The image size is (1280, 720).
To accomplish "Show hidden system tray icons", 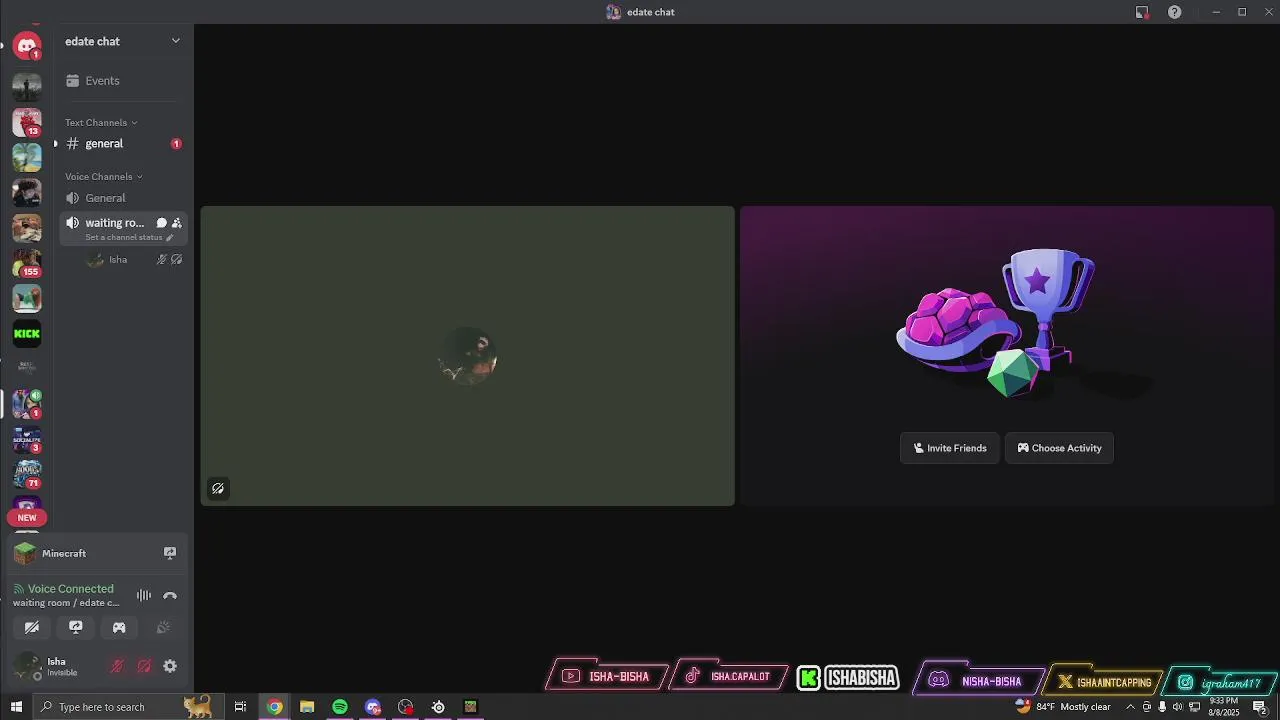I will click(1130, 707).
